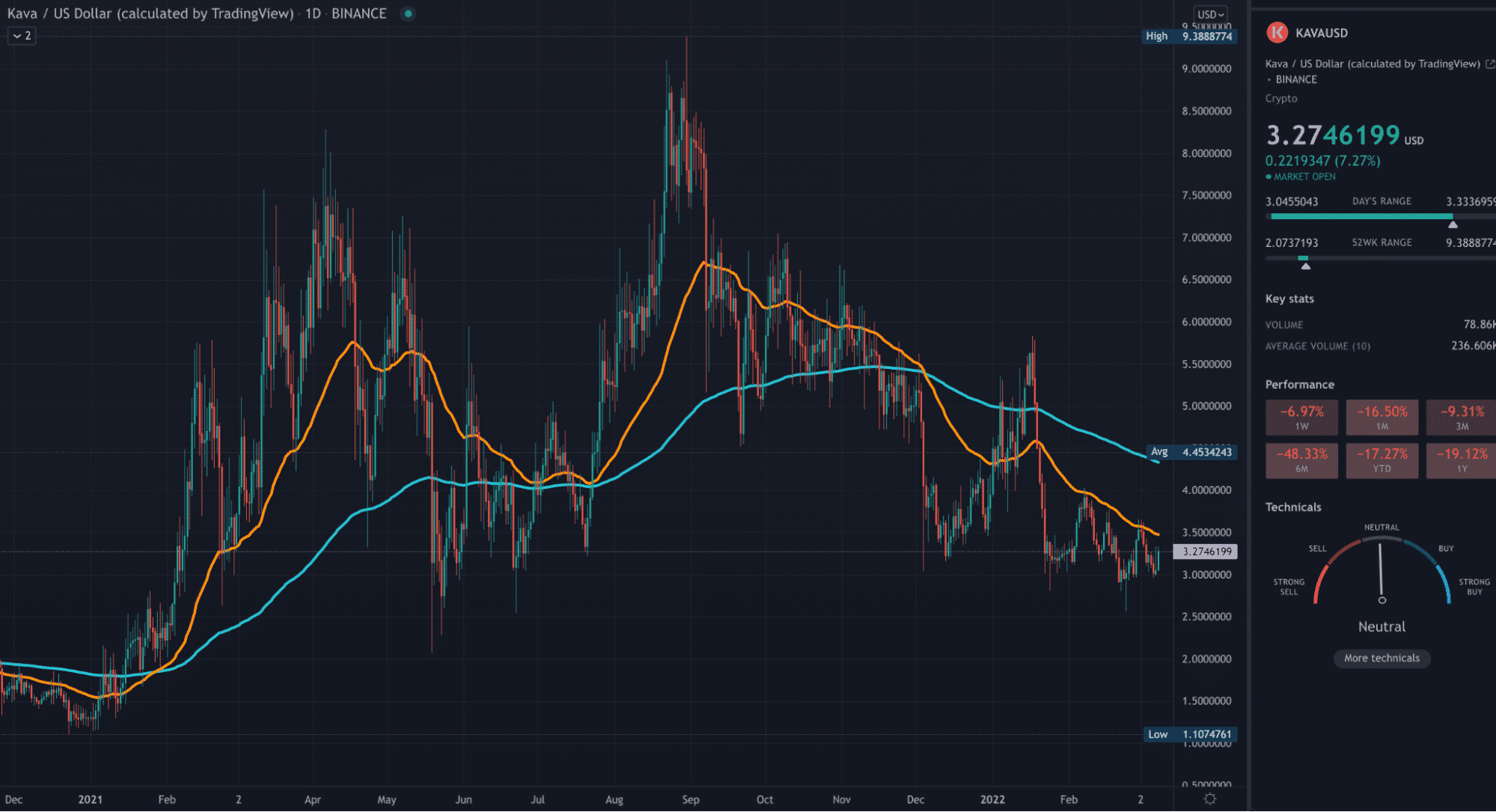Click the 5.0000000 price axis value
1496x812 pixels.
(1206, 406)
